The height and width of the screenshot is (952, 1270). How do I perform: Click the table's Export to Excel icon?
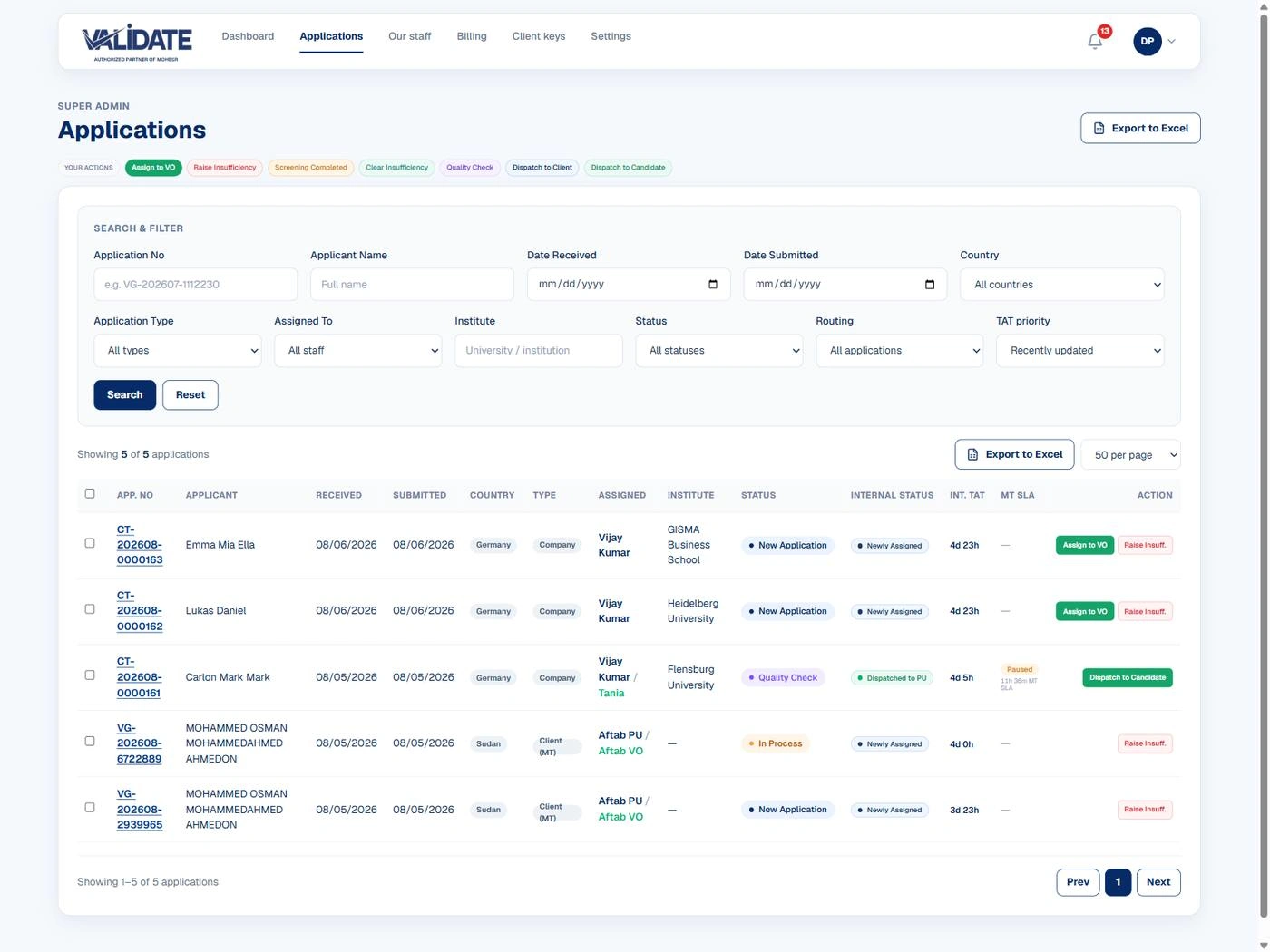[972, 454]
